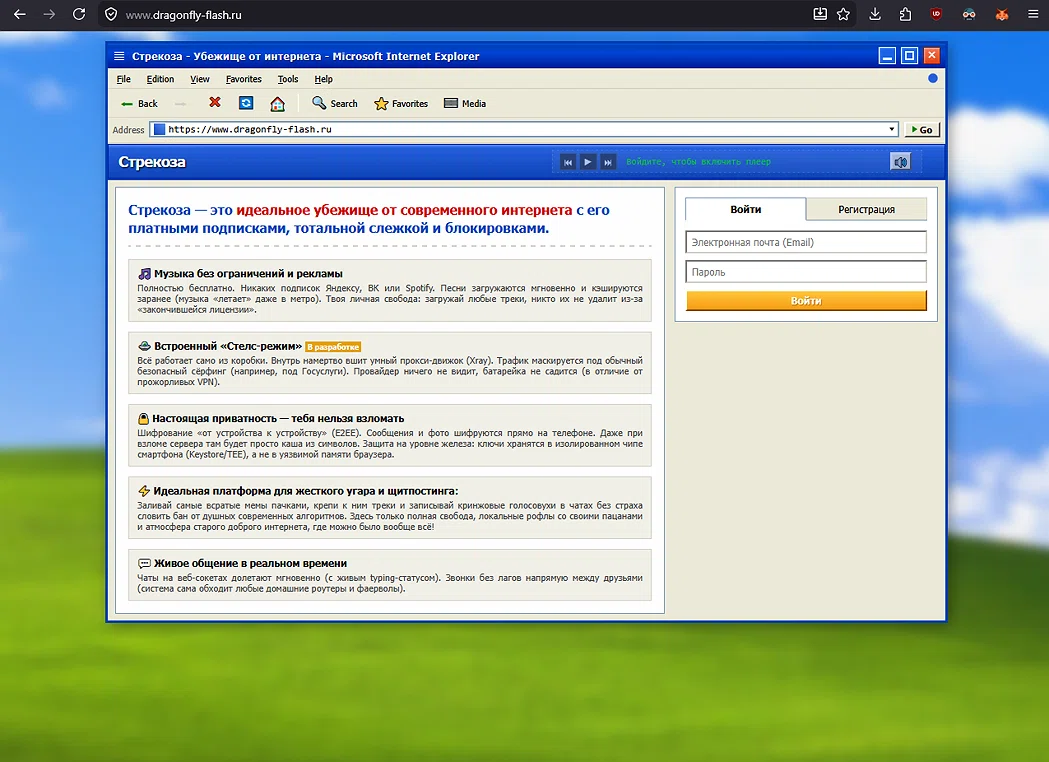Click the save-to-Pocket tray icon

[x=820, y=14]
